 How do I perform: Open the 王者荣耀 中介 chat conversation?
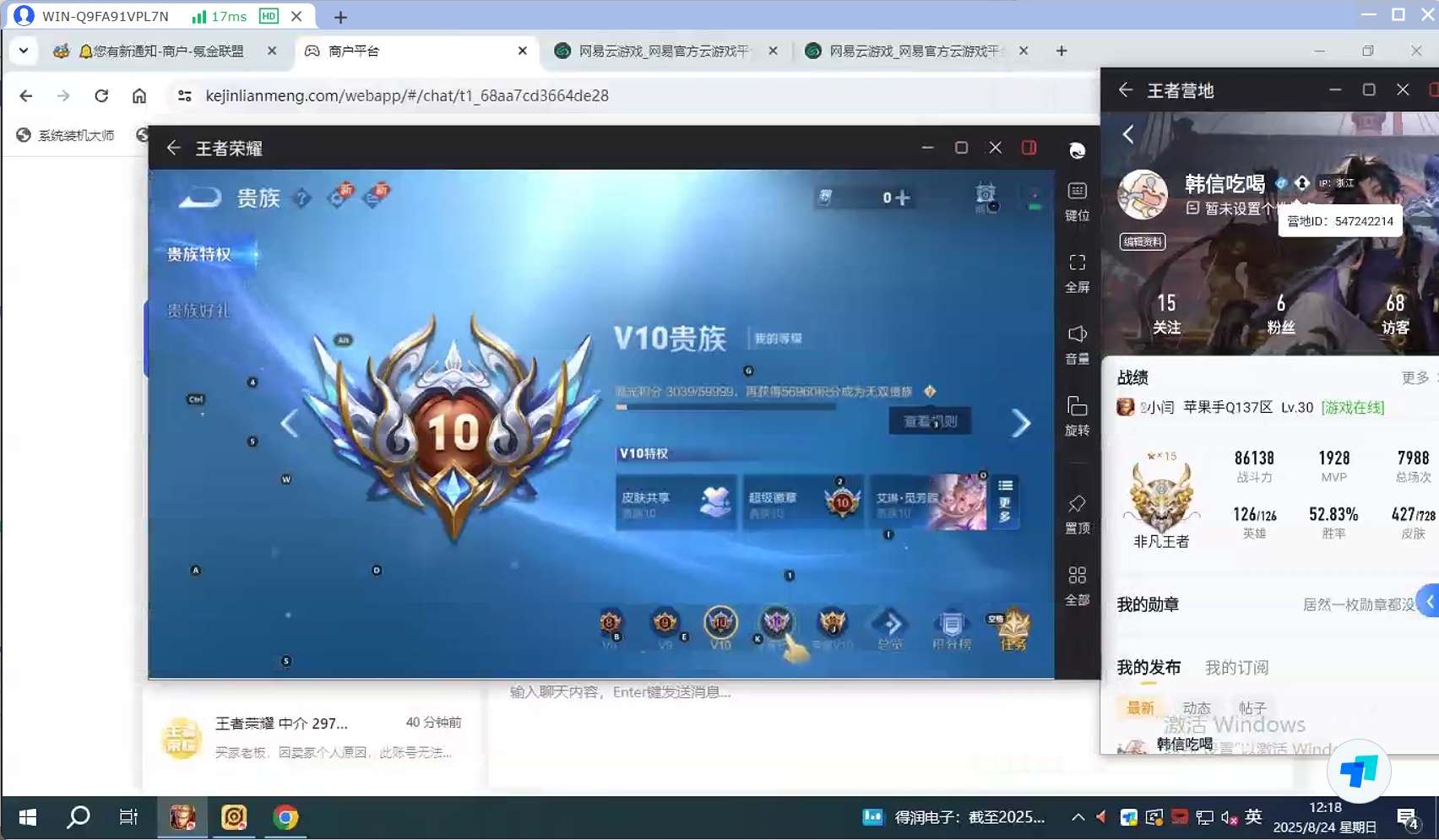[312, 737]
